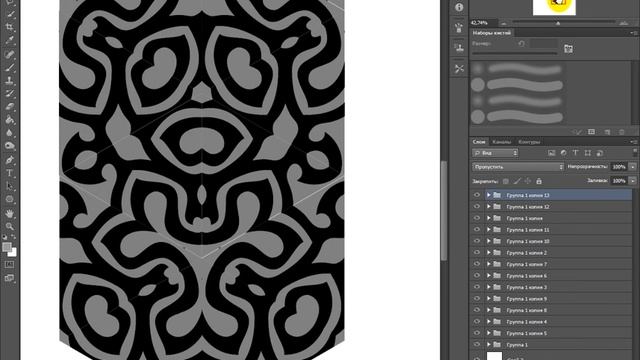Click foreground color swatch
Image resolution: width=640 pixels, height=360 pixels.
(x=7, y=247)
